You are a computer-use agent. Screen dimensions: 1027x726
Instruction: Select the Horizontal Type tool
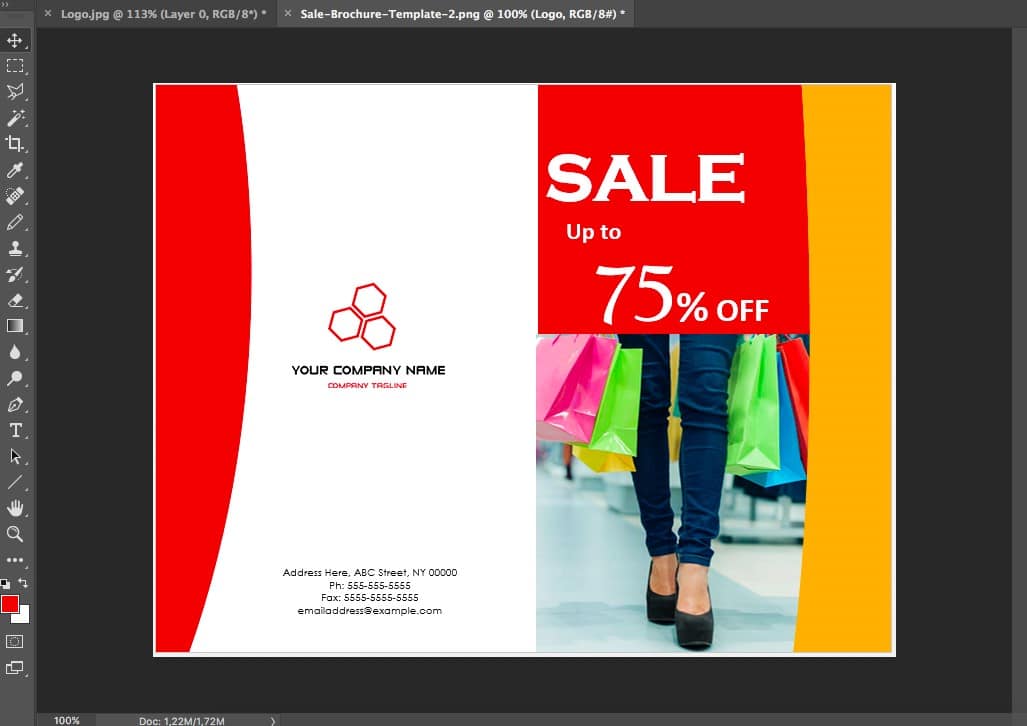15,431
